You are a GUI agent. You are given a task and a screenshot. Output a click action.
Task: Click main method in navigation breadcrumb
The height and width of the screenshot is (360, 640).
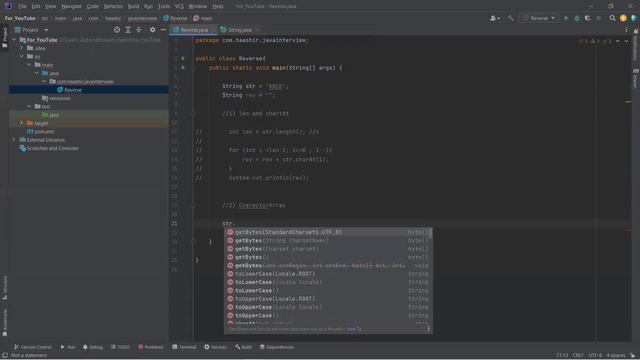(x=203, y=18)
